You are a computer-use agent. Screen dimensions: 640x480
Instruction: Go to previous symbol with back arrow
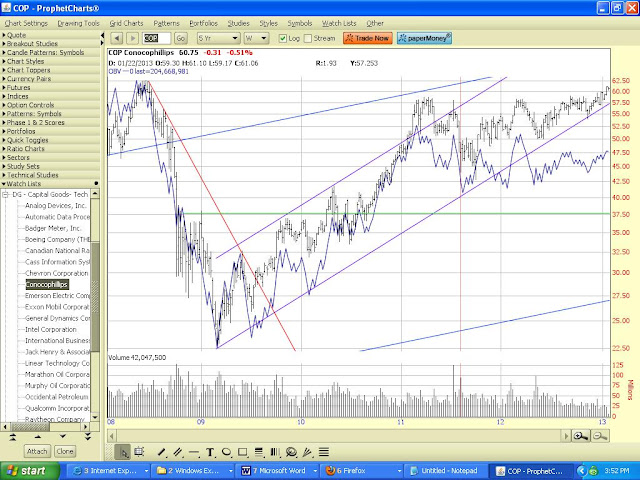(117, 38)
